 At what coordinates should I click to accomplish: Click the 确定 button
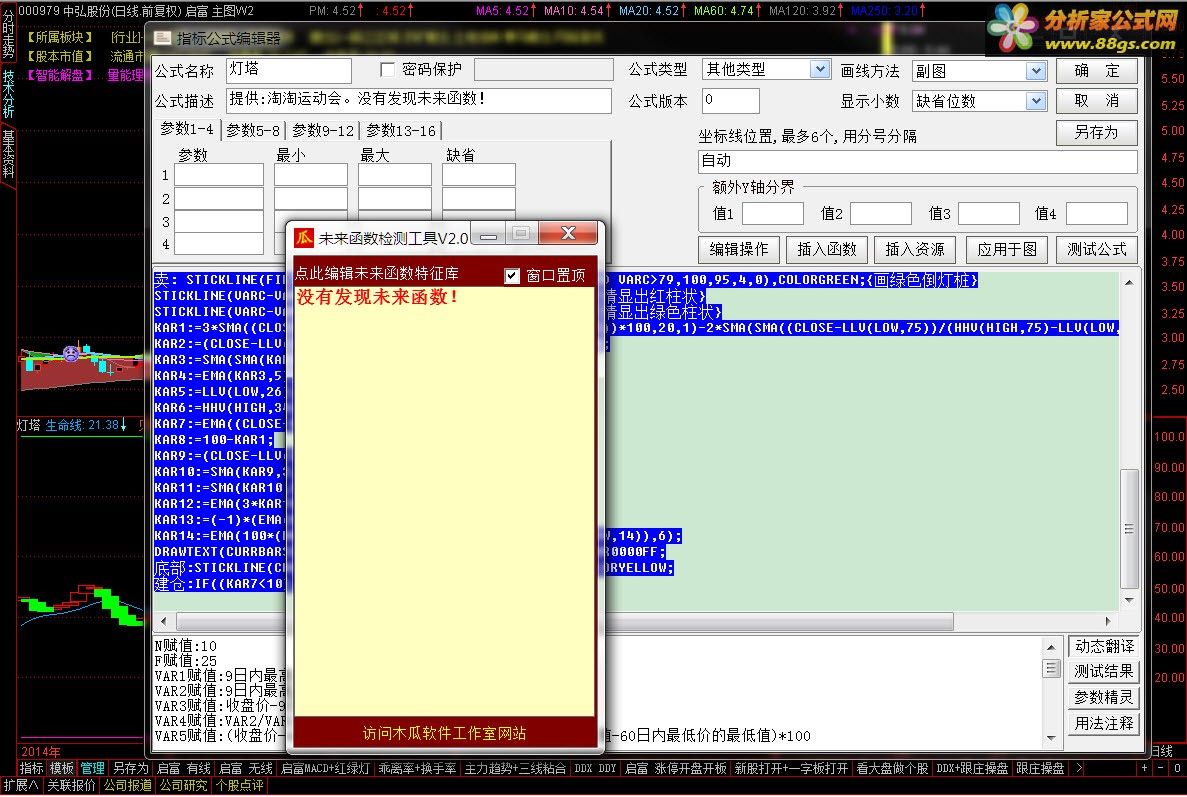click(x=1097, y=70)
